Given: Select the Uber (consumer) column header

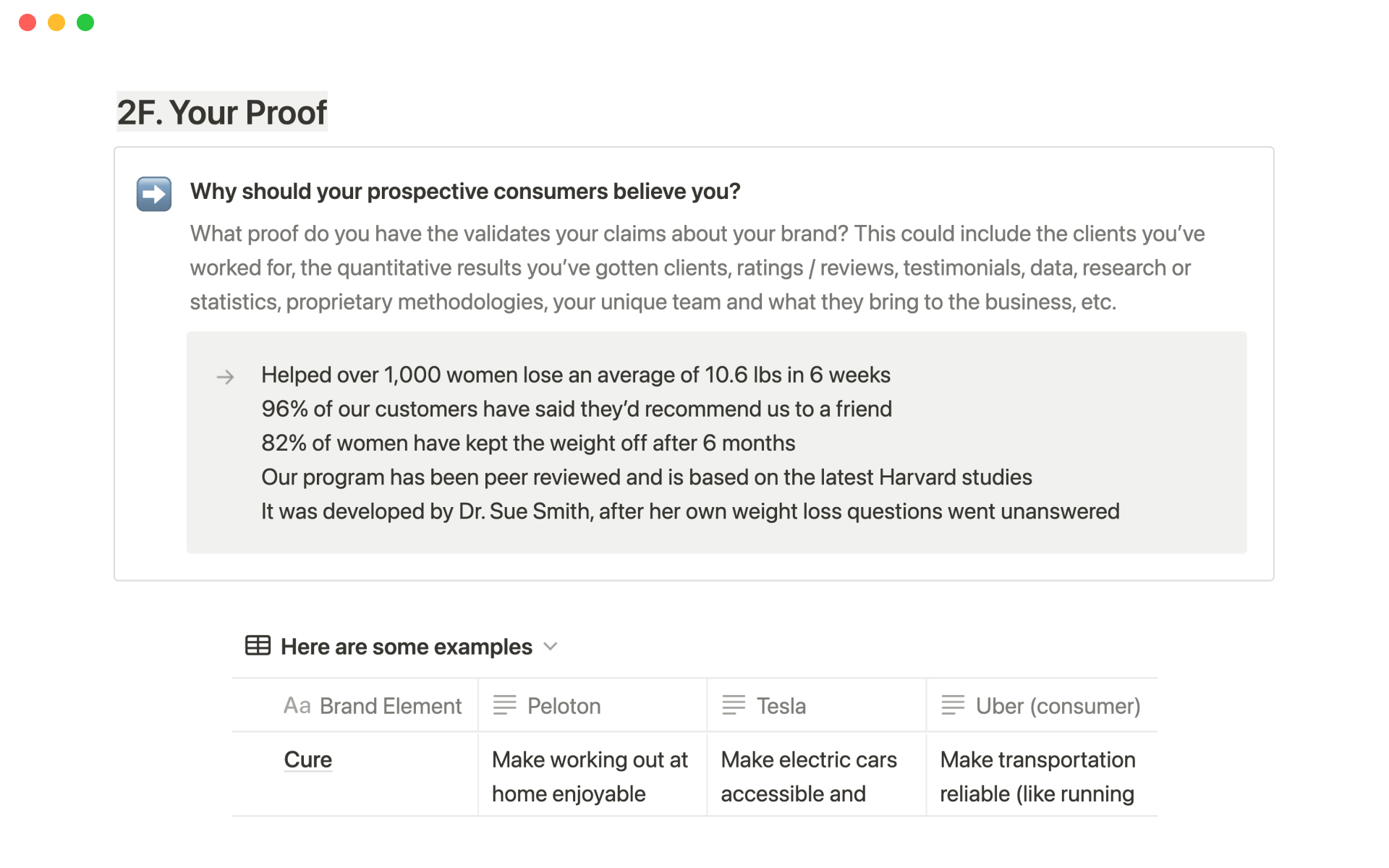Looking at the screenshot, I should point(1057,706).
